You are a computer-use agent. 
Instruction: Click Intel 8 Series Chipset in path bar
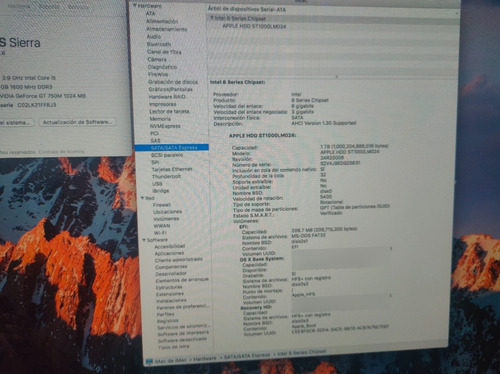click(302, 352)
